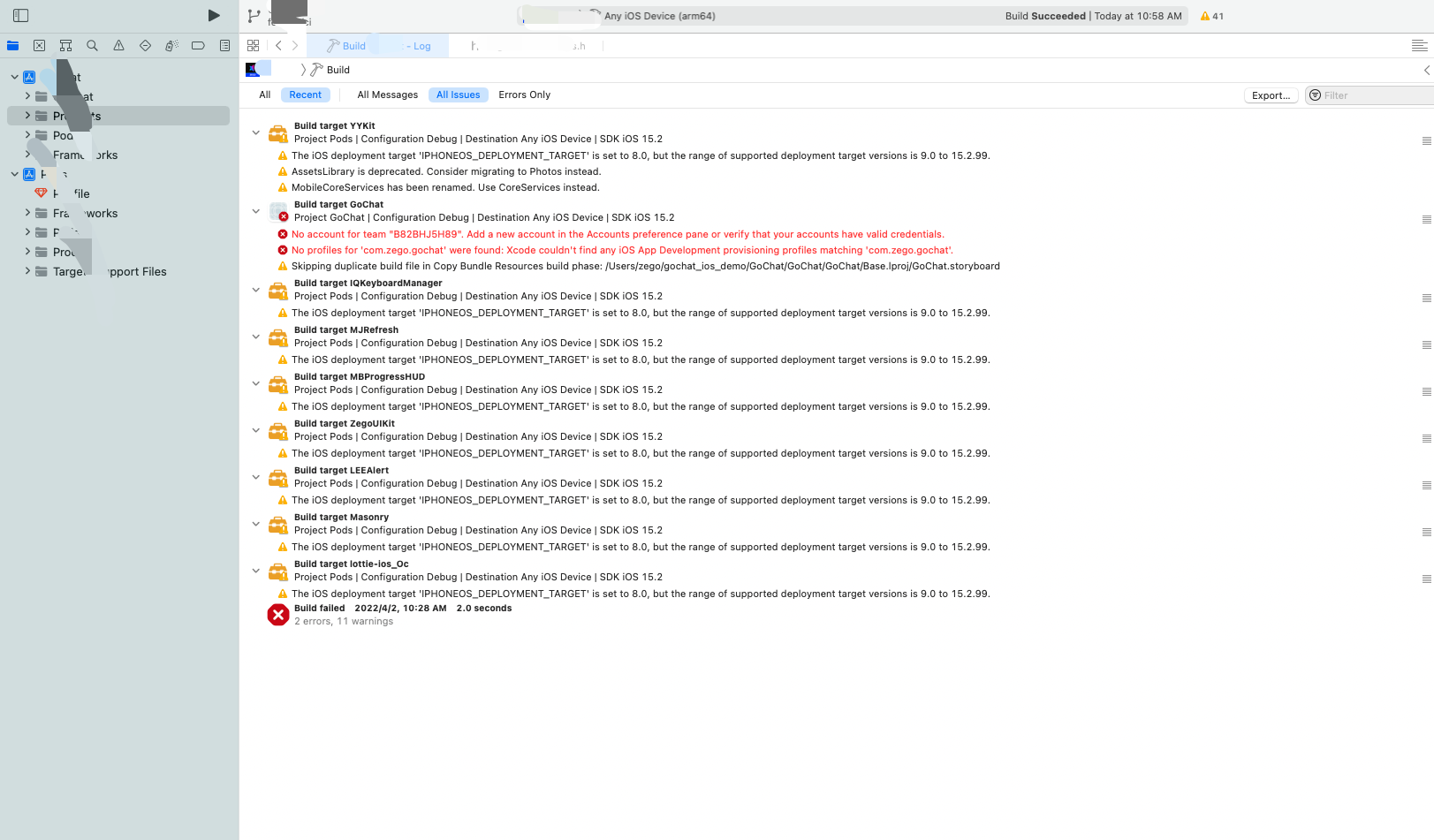Collapse the Build target LEEAlert group

256,477
